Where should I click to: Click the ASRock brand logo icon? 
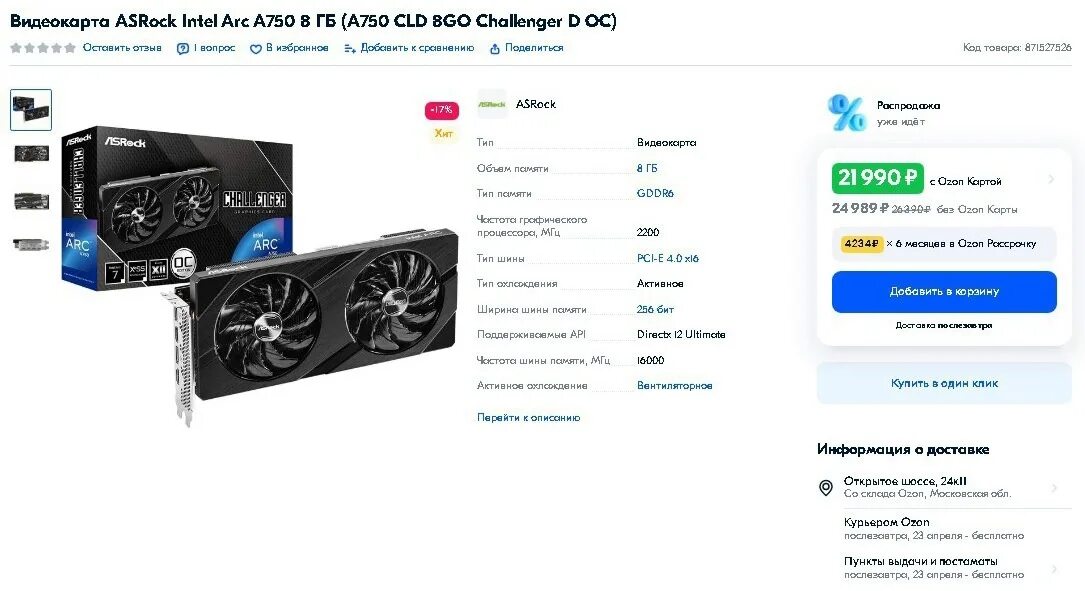[x=492, y=104]
